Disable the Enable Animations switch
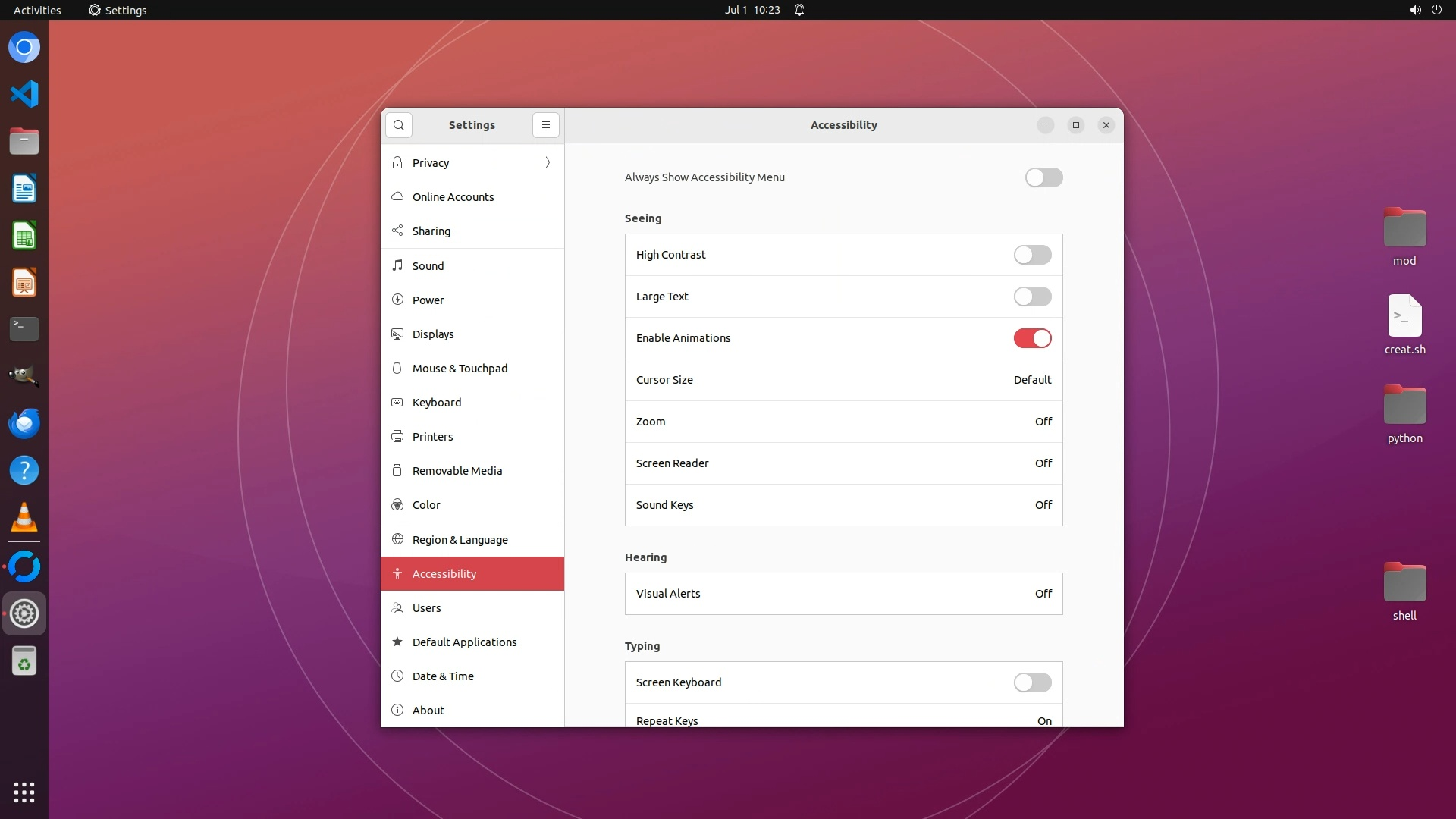Image resolution: width=1456 pixels, height=819 pixels. coord(1032,338)
